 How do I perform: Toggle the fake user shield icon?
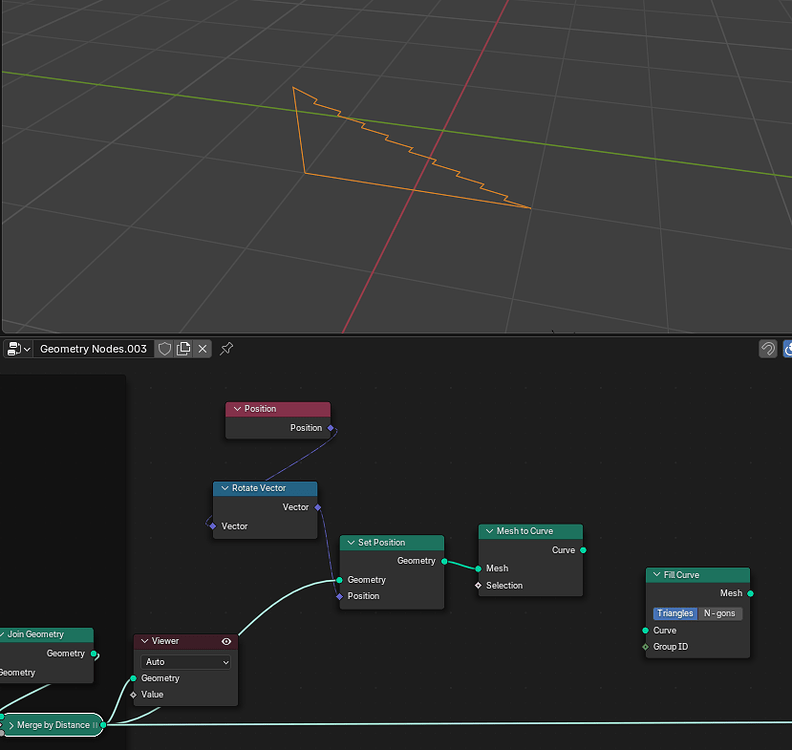click(165, 349)
